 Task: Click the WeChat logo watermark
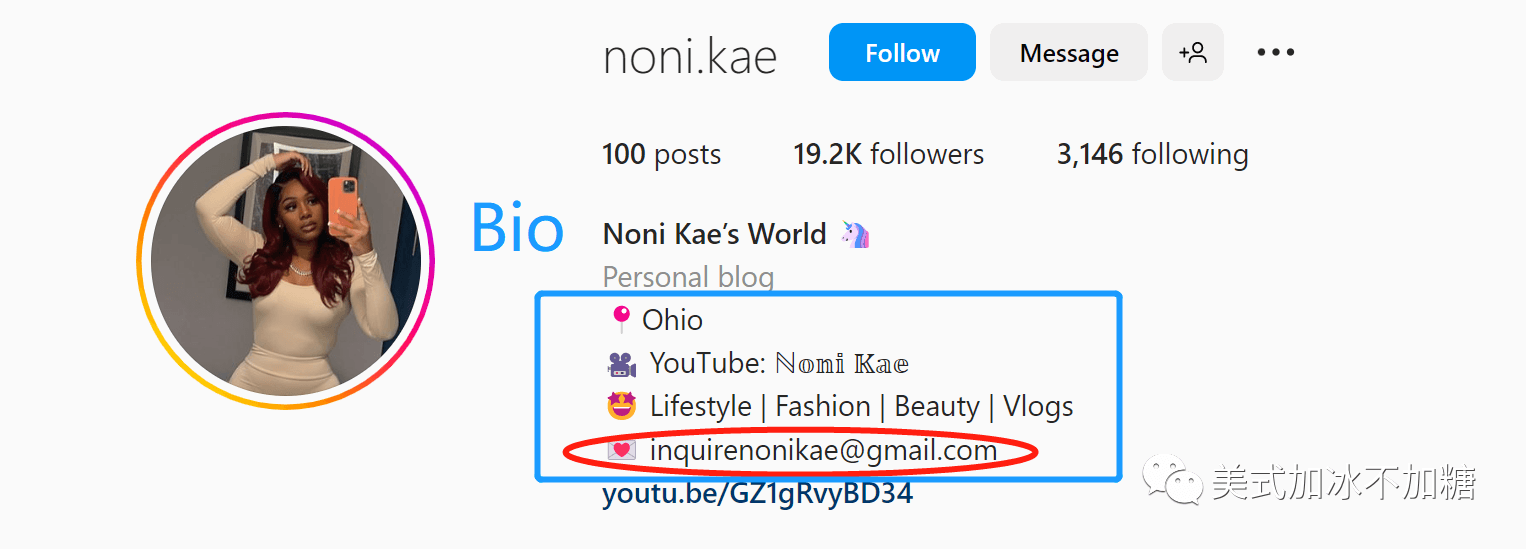point(1174,480)
